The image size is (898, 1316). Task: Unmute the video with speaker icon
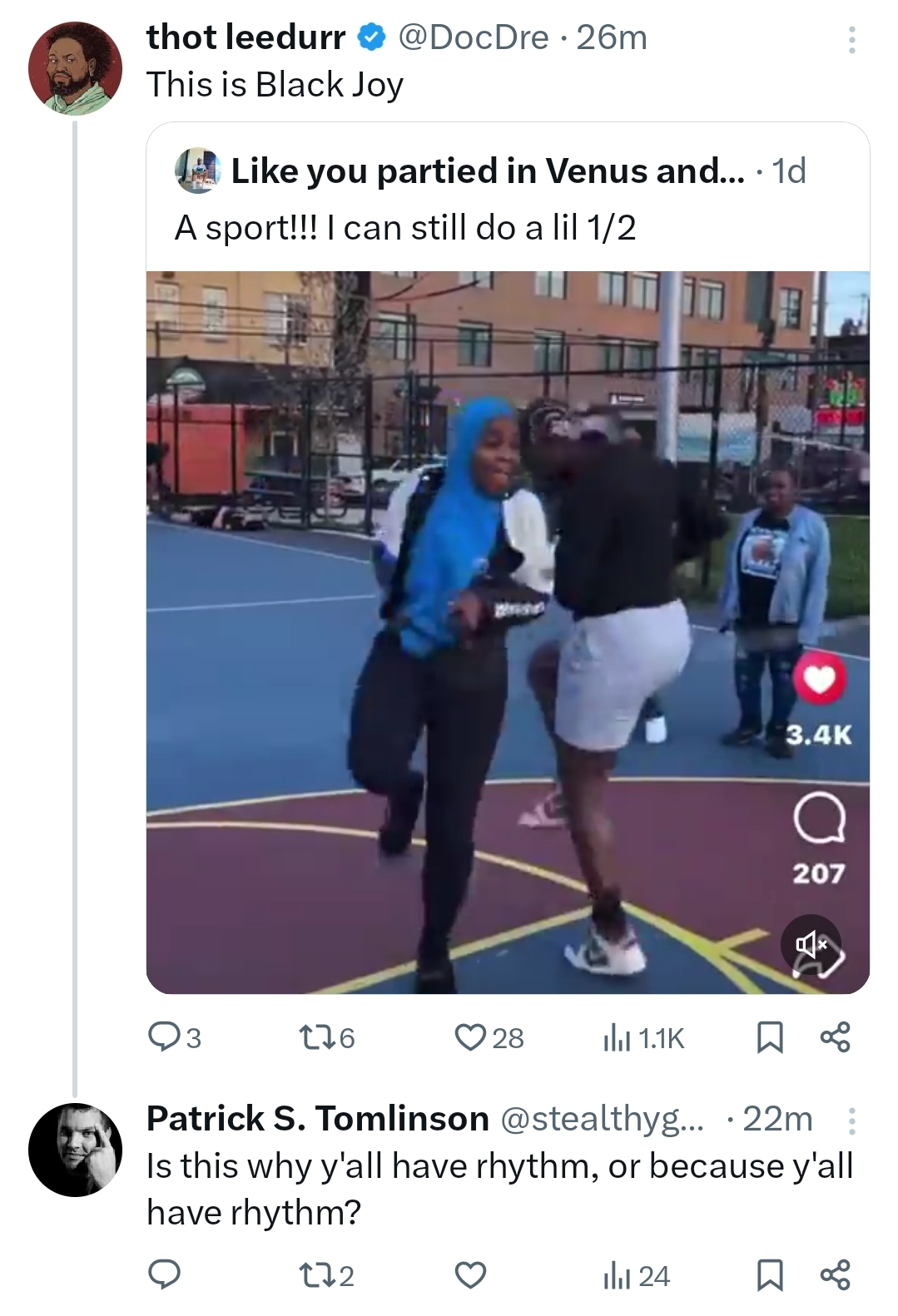click(811, 944)
